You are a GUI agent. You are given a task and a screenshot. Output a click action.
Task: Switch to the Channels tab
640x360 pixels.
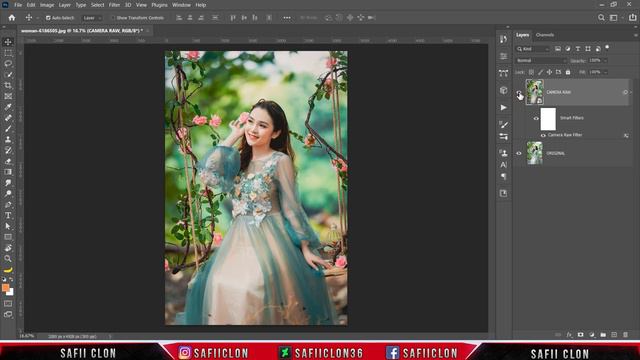[544, 35]
